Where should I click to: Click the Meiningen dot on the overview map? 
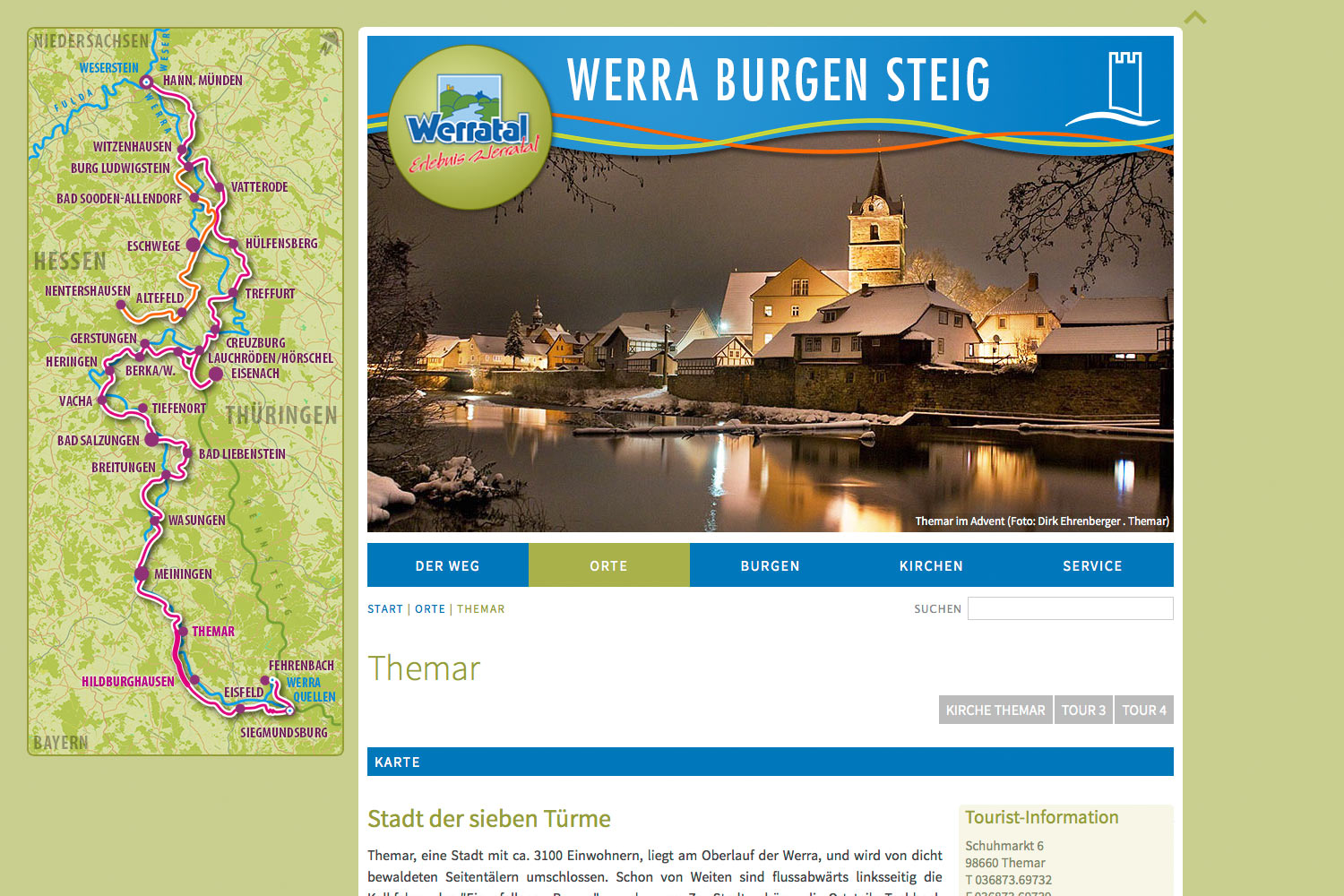pyautogui.click(x=143, y=573)
